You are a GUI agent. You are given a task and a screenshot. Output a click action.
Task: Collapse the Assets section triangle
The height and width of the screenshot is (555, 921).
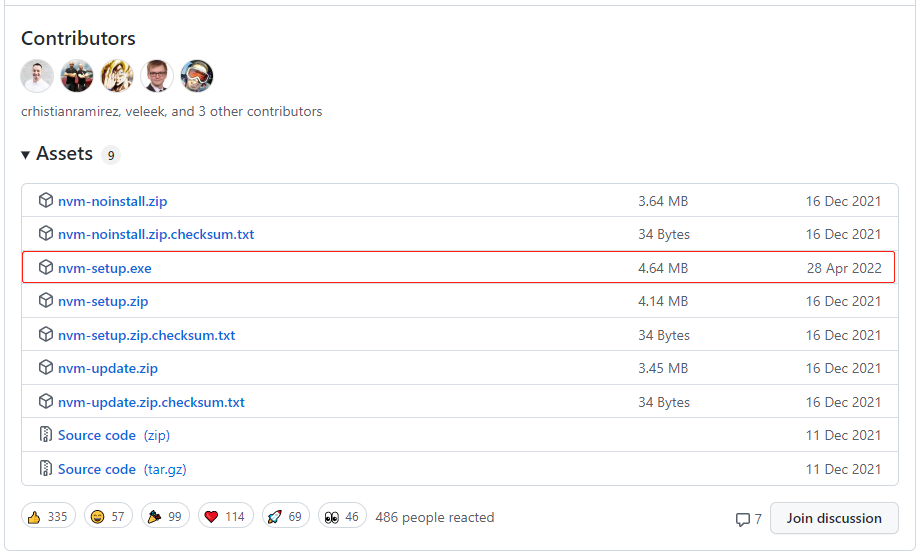pos(26,155)
